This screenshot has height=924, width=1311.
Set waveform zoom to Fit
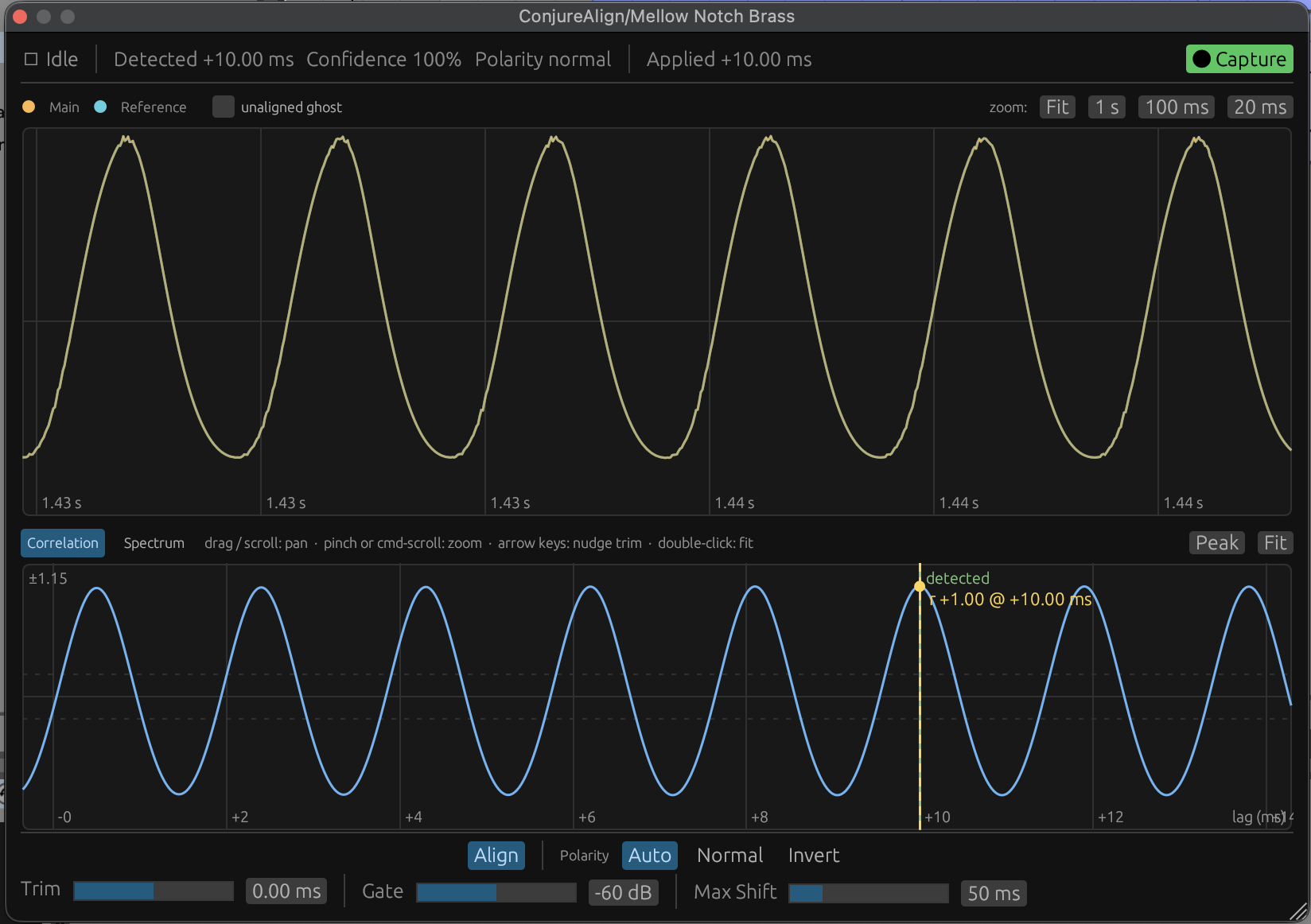[1057, 107]
